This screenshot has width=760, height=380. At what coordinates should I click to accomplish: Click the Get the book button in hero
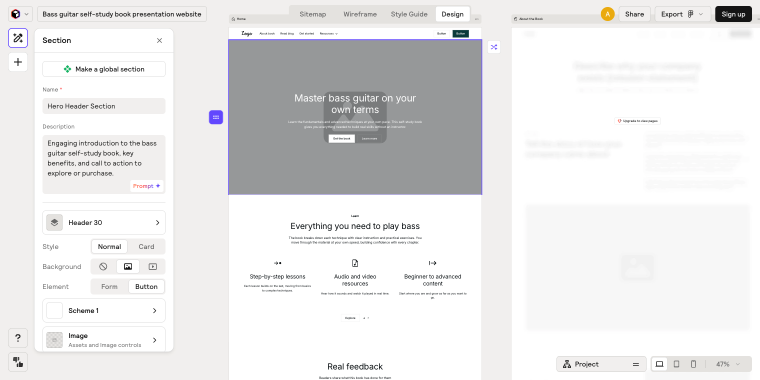(x=342, y=139)
